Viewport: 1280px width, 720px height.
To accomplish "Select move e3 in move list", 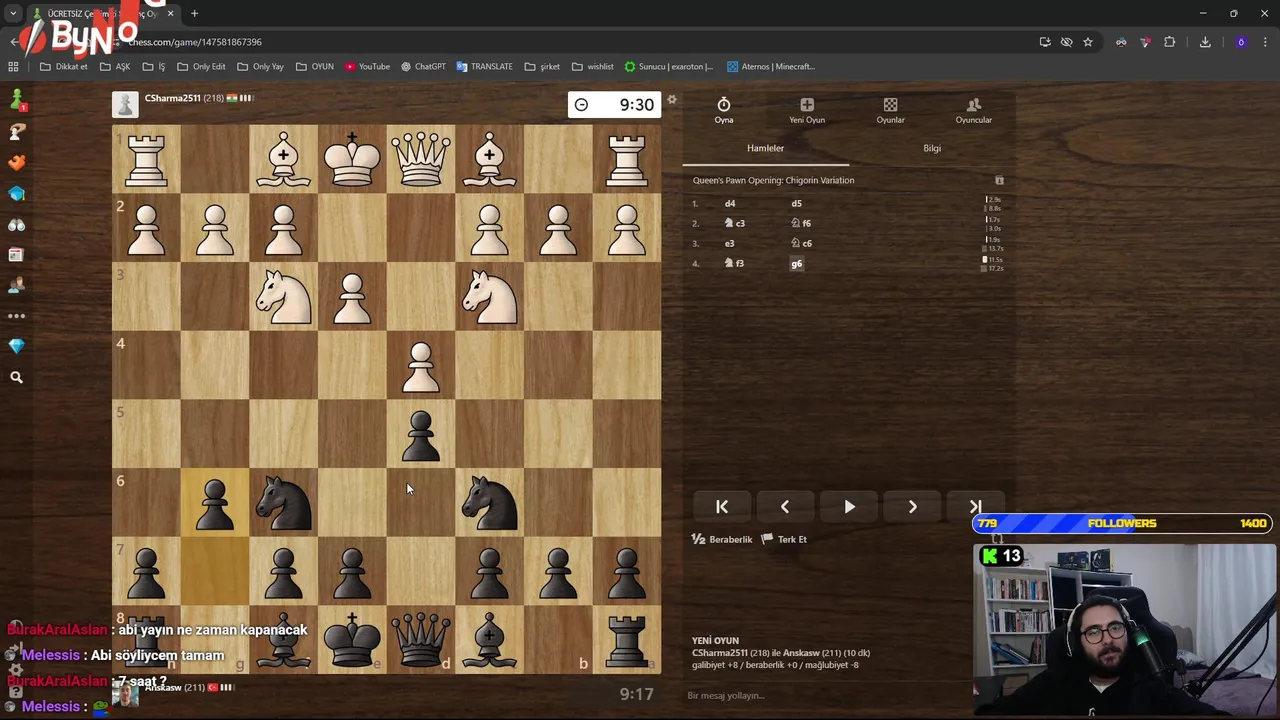I will [730, 243].
